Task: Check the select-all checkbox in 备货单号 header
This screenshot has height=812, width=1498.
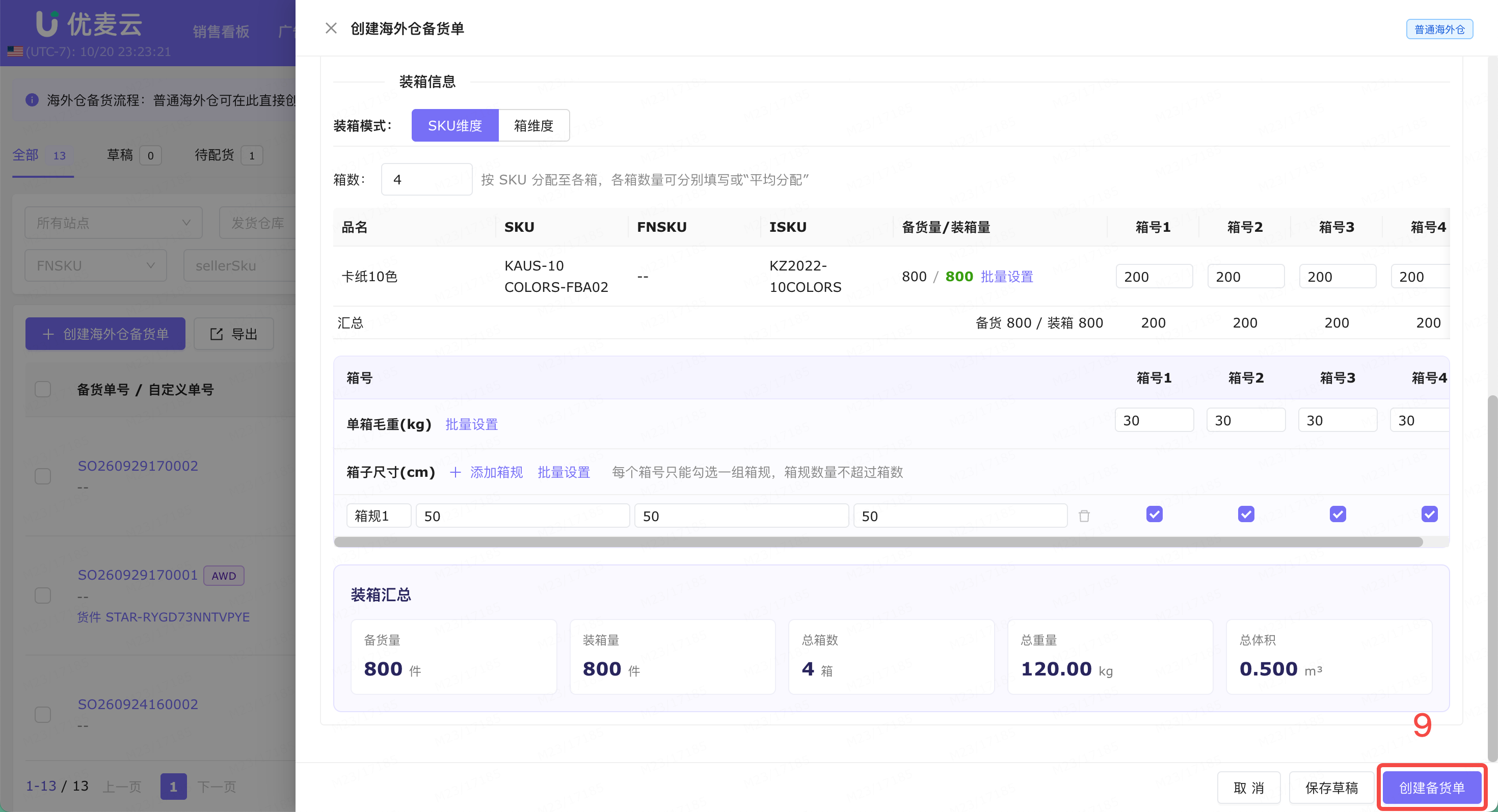Action: point(43,389)
